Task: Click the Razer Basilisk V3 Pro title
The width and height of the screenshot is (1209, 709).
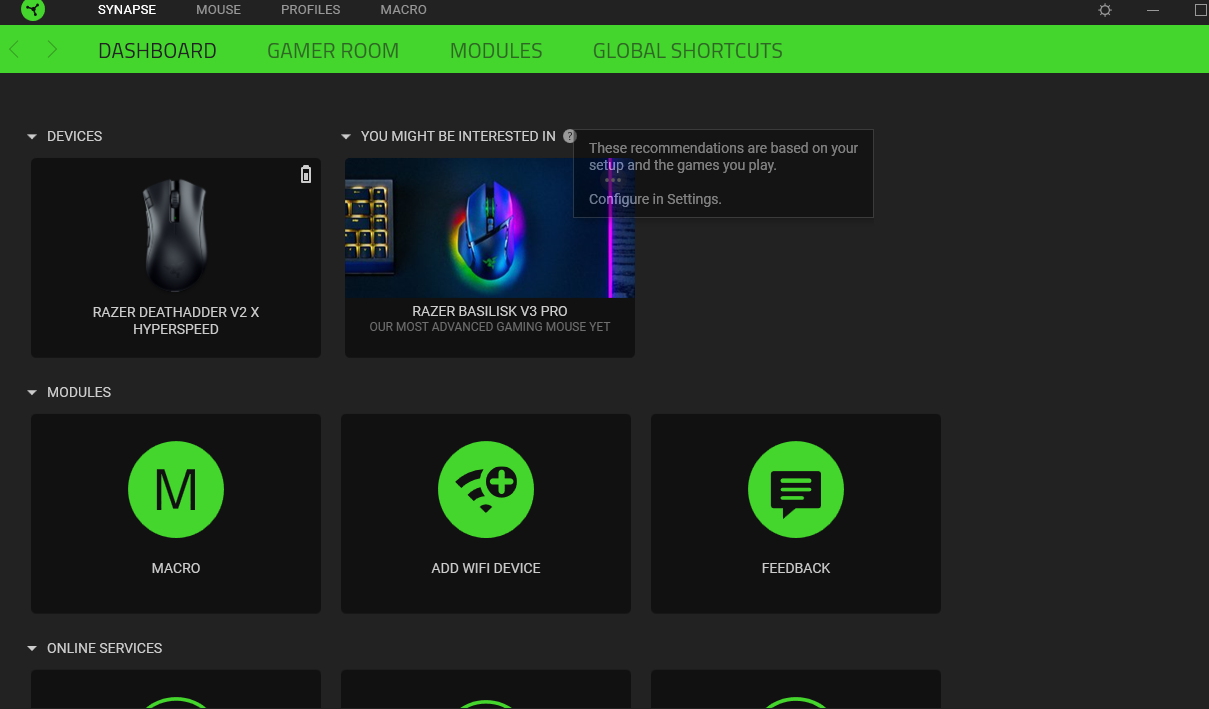Action: (x=490, y=312)
